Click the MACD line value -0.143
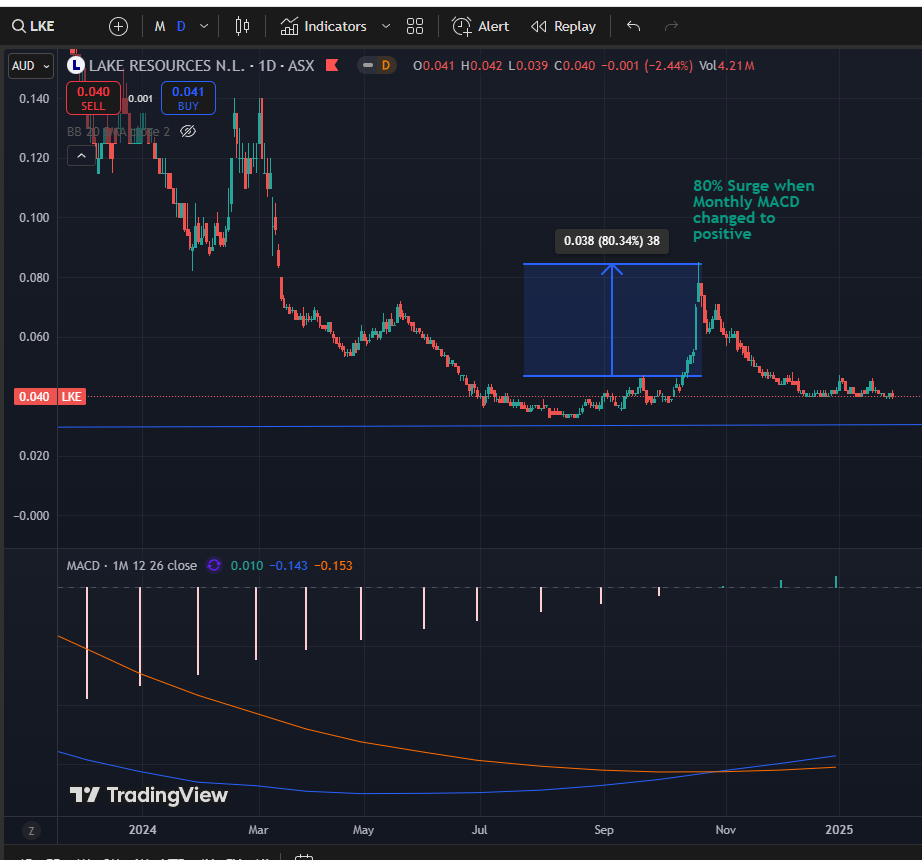Viewport: 922px width, 860px height. point(288,565)
